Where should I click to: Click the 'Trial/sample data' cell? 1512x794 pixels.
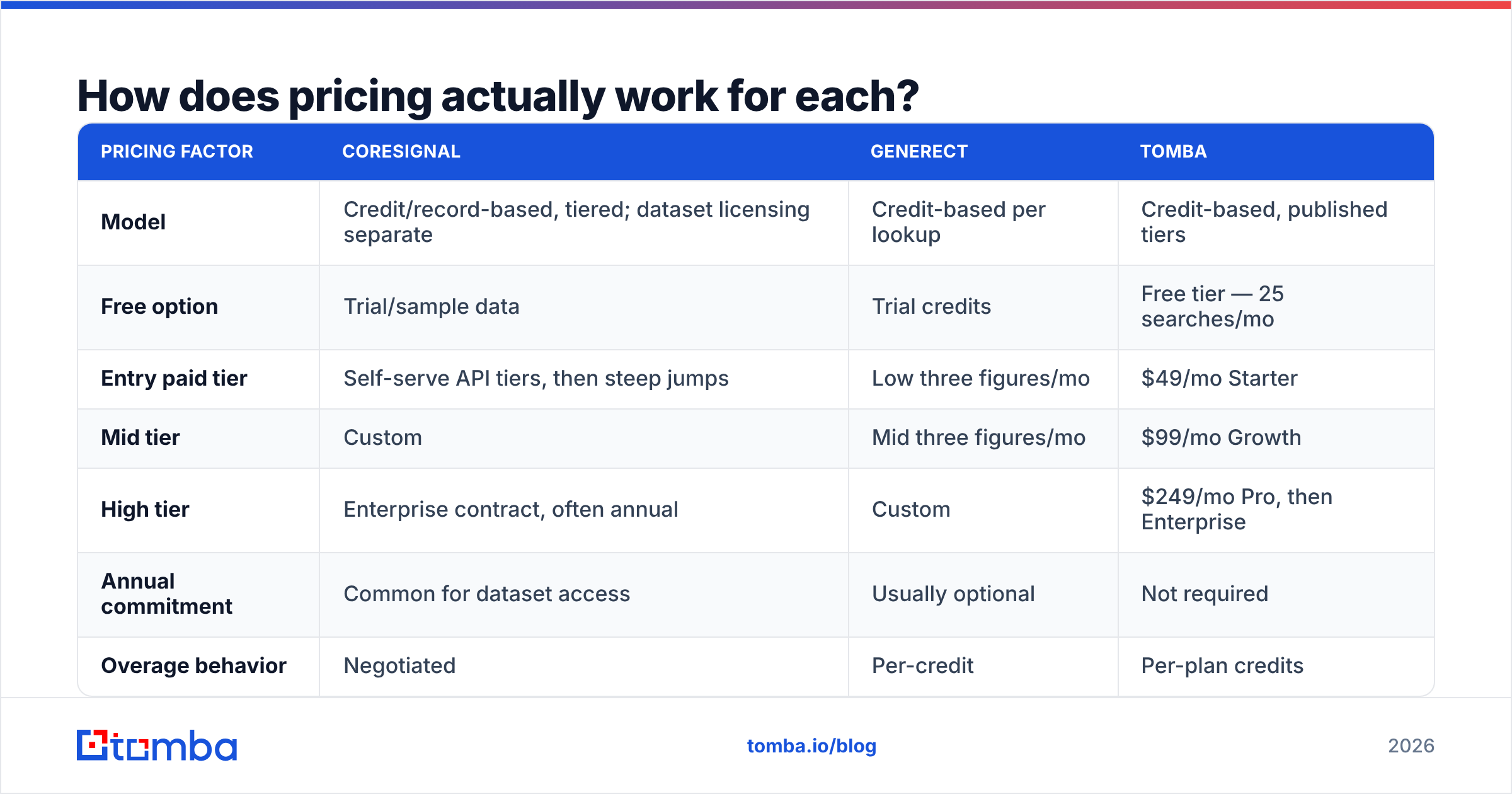point(432,306)
